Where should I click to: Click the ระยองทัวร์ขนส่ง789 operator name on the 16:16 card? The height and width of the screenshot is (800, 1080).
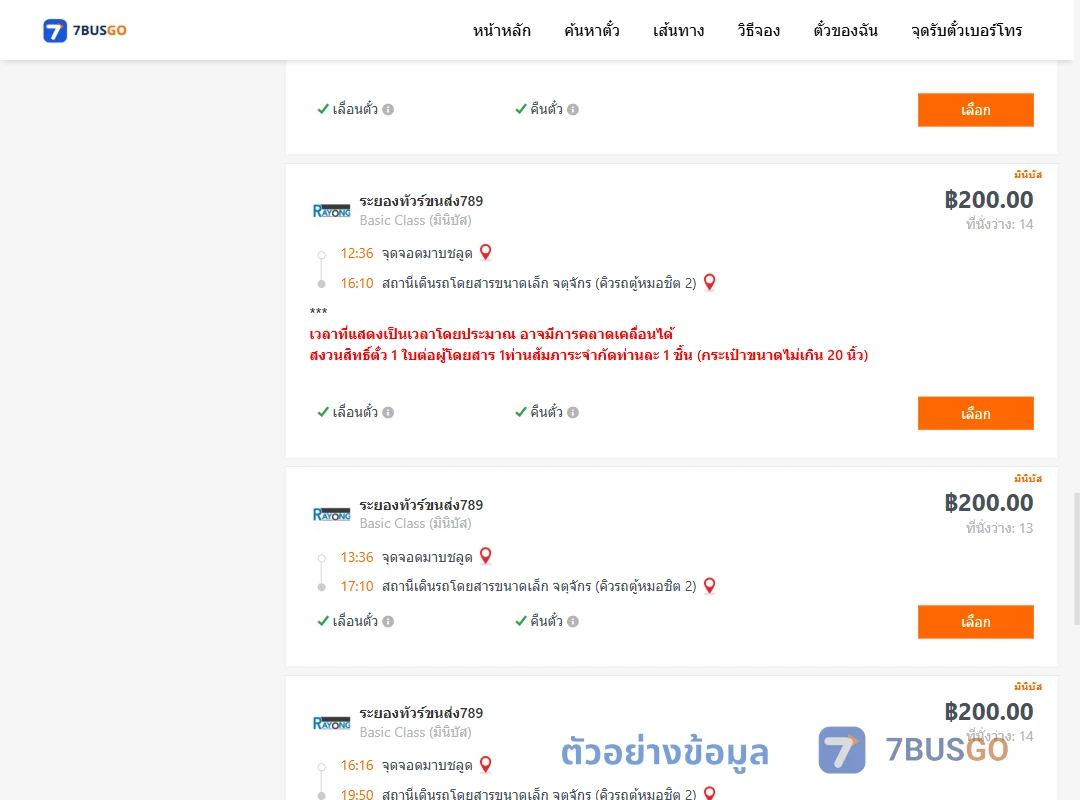pyautogui.click(x=421, y=713)
